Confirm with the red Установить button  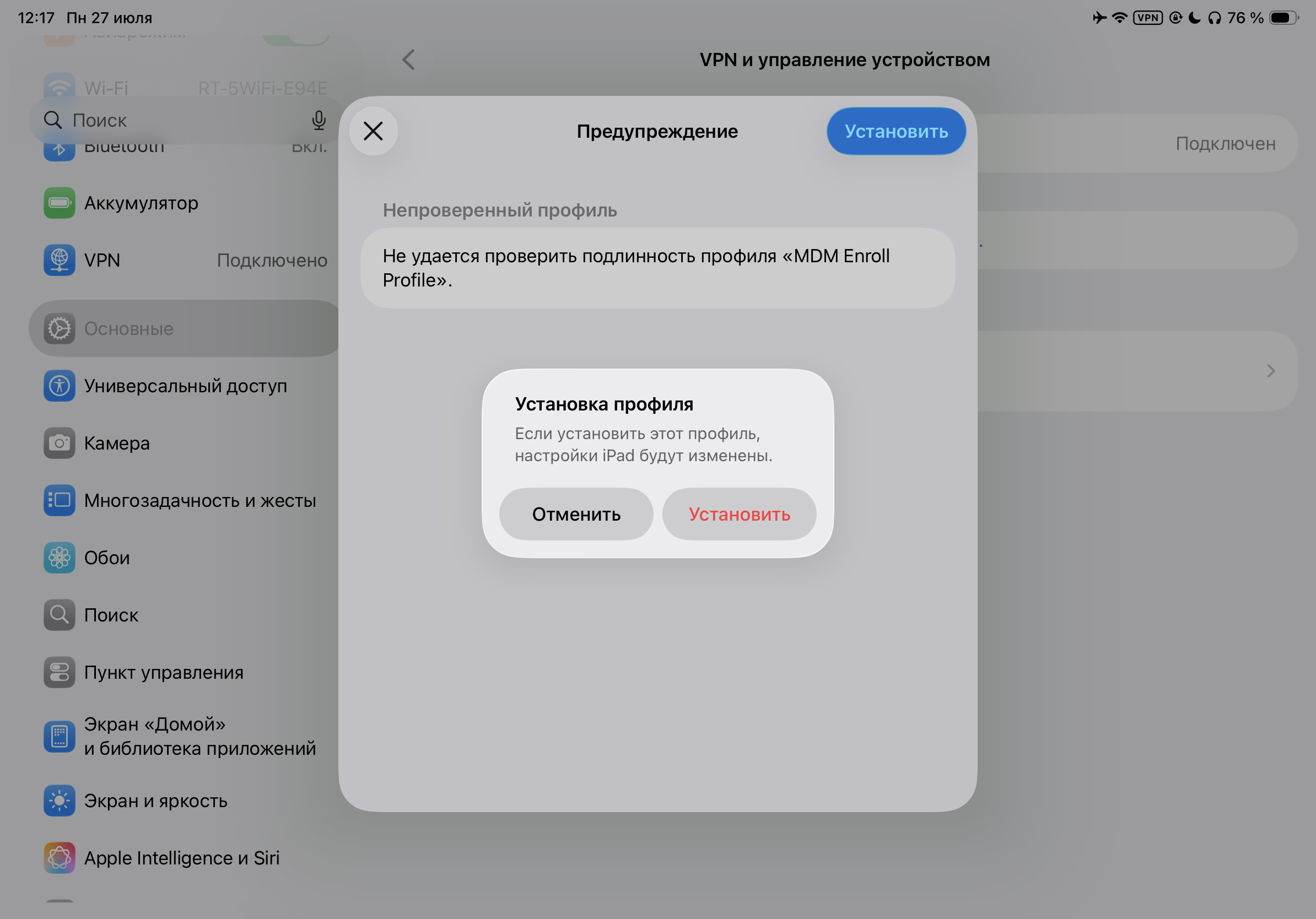(x=739, y=514)
